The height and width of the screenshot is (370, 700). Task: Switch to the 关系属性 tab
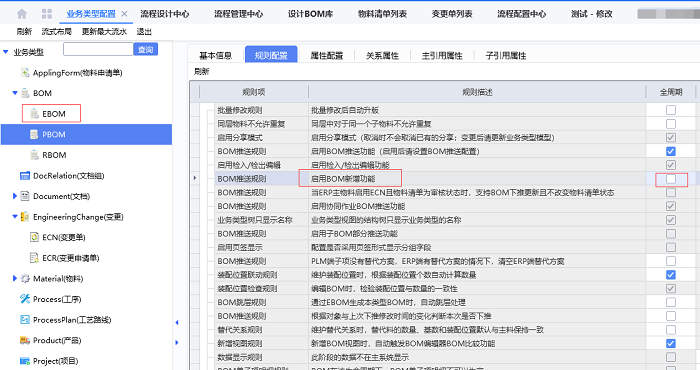(382, 55)
